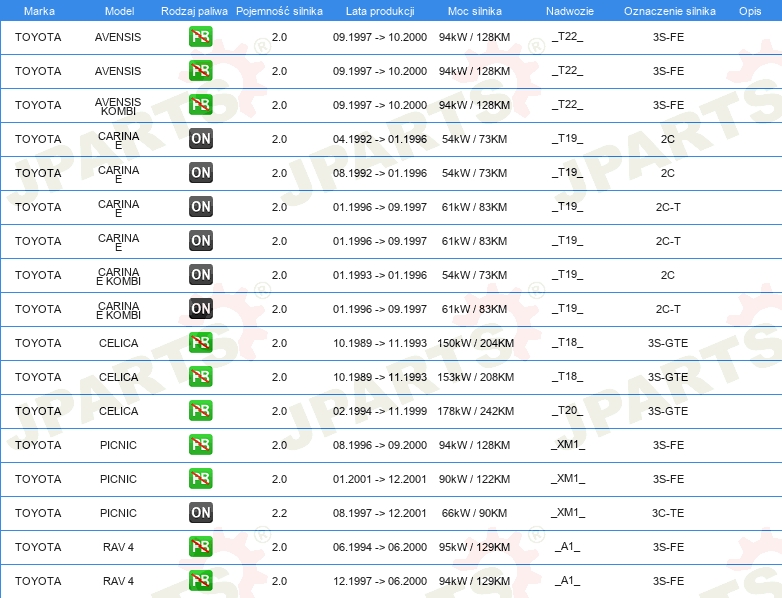This screenshot has height=598, width=782.
Task: Click the Nadwozie column header
Action: click(570, 11)
